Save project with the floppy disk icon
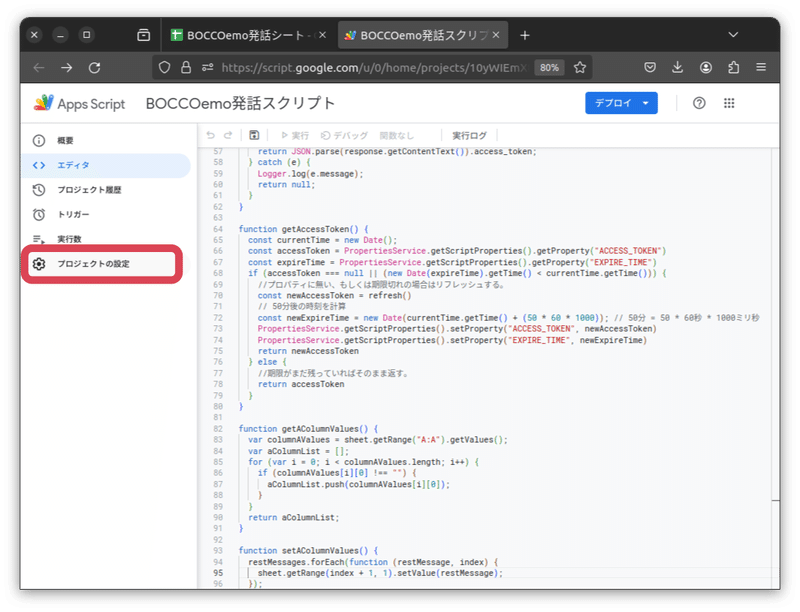Screen dimensions: 800x612 click(x=254, y=135)
